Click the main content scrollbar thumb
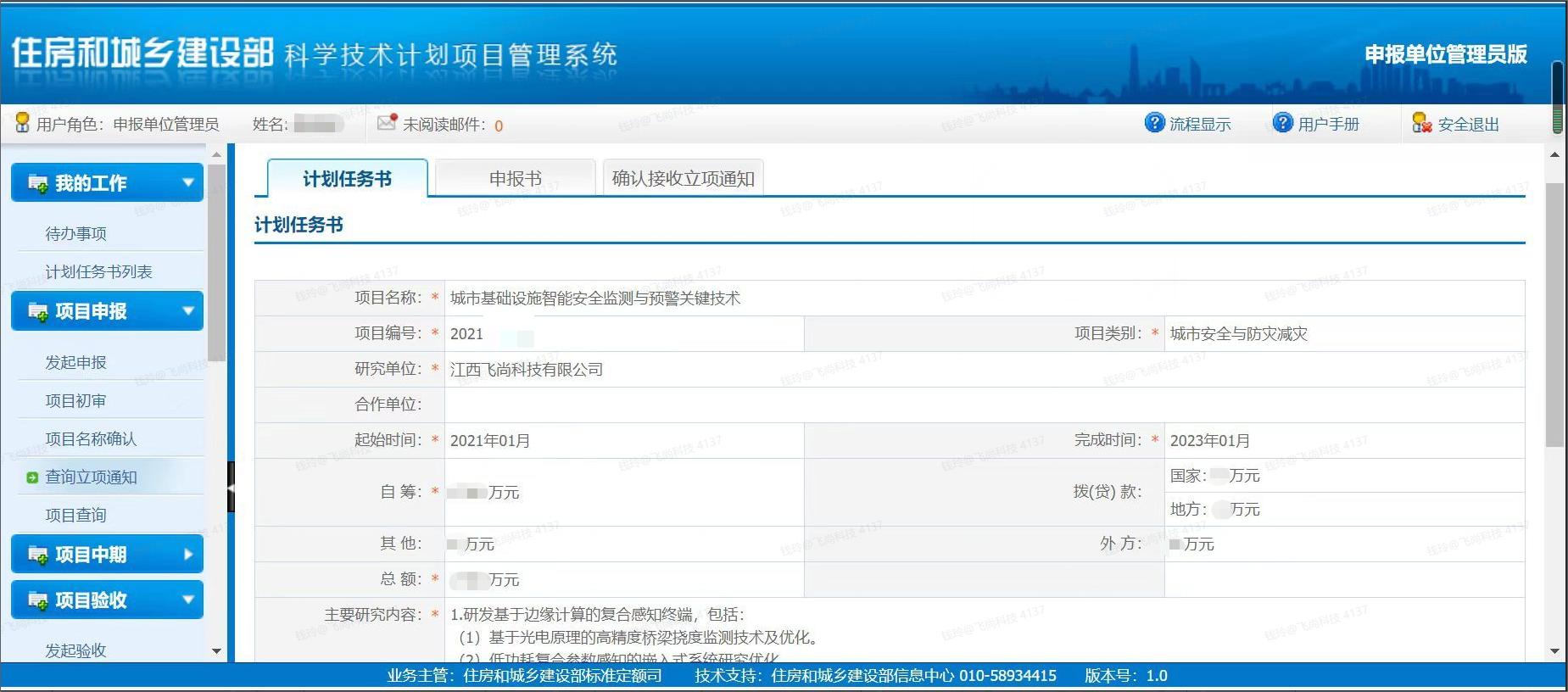Image resolution: width=1568 pixels, height=692 pixels. (1554, 315)
